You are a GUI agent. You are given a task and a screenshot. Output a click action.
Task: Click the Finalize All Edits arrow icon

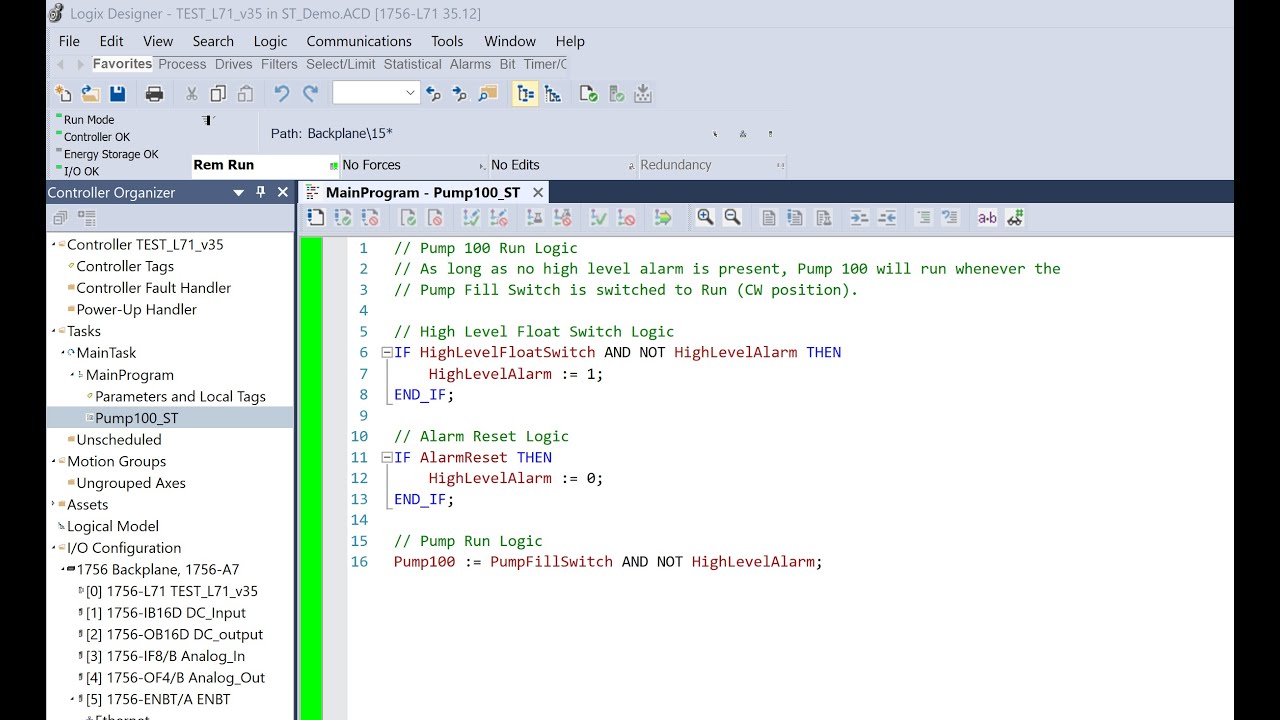[x=662, y=217]
